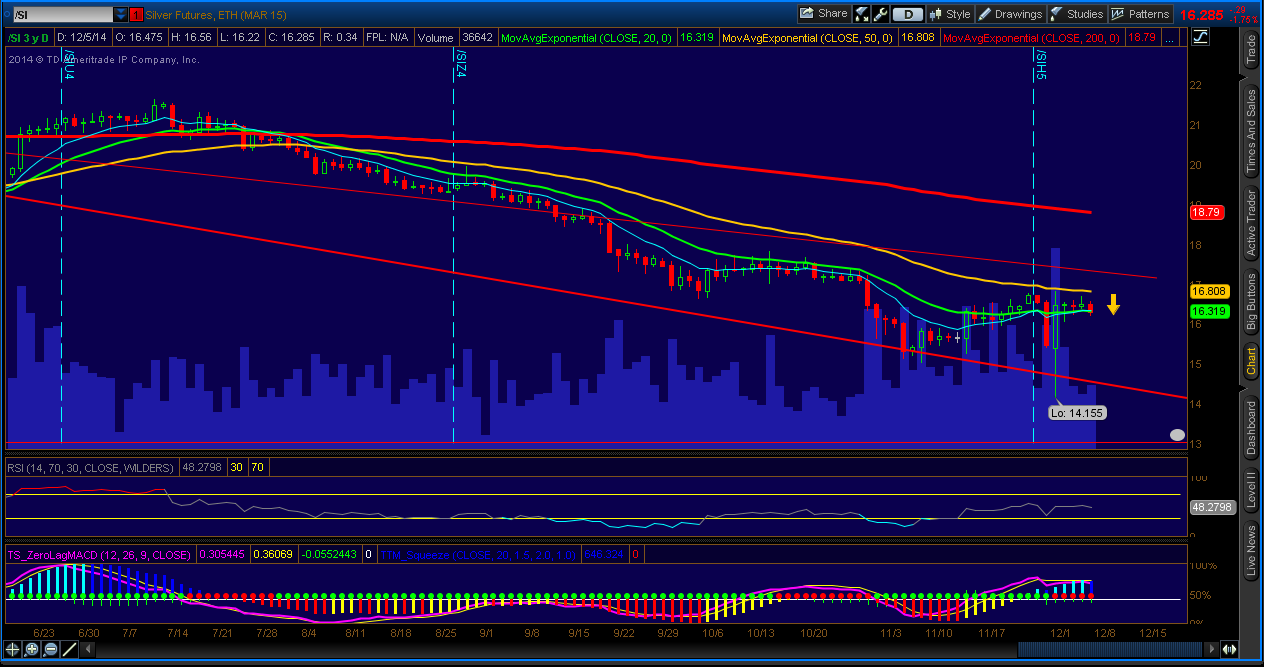
Task: Change the D timeframe aggregation button
Action: pyautogui.click(x=908, y=14)
